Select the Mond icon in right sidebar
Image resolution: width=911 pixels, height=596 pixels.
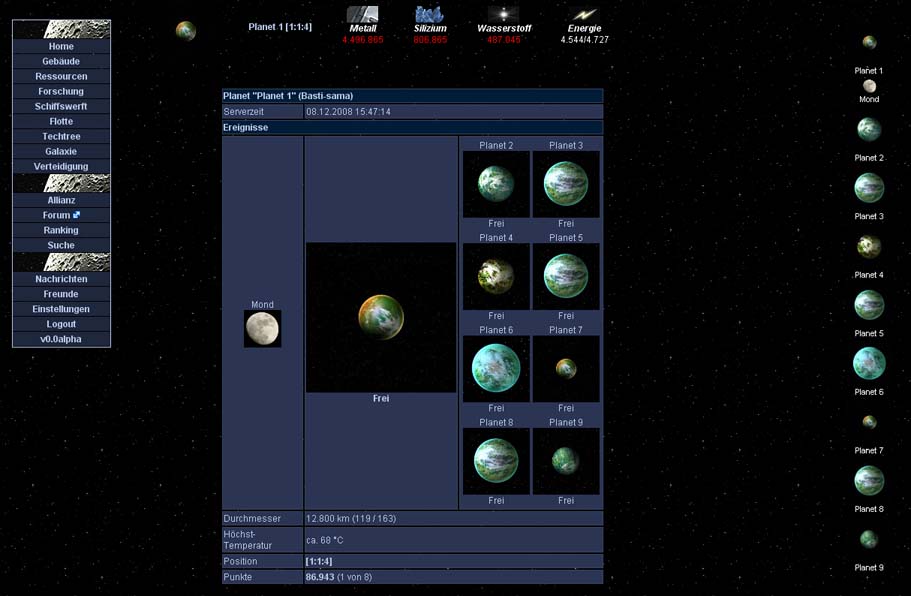869,86
